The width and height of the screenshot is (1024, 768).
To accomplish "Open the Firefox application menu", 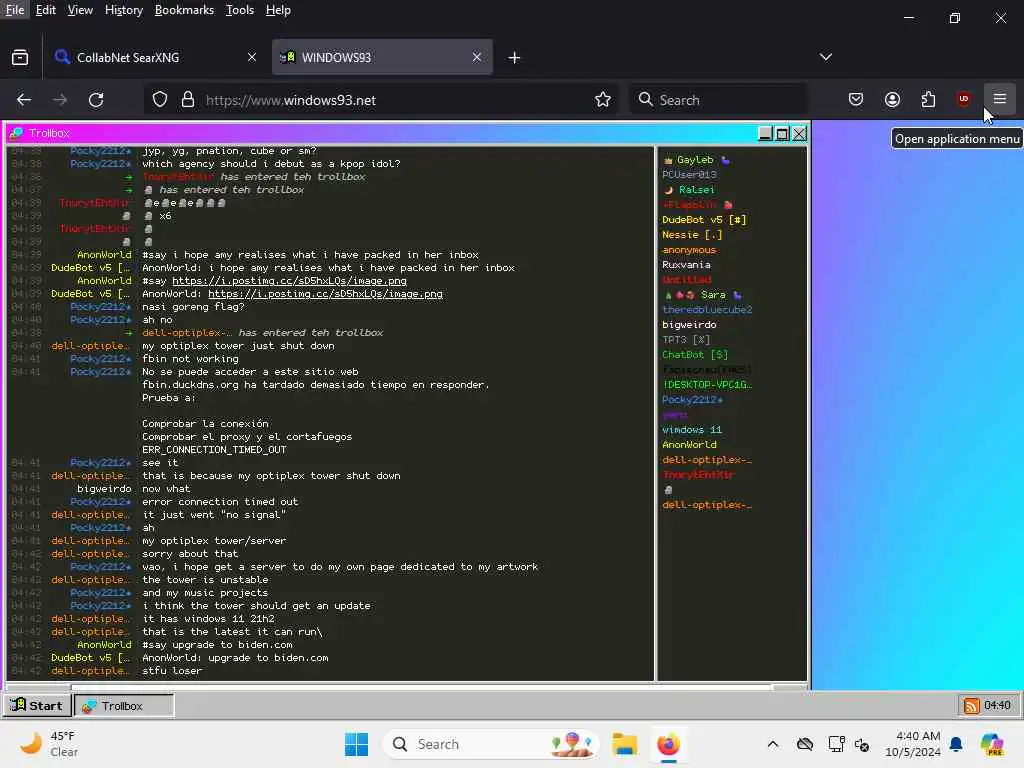I will pos(999,99).
